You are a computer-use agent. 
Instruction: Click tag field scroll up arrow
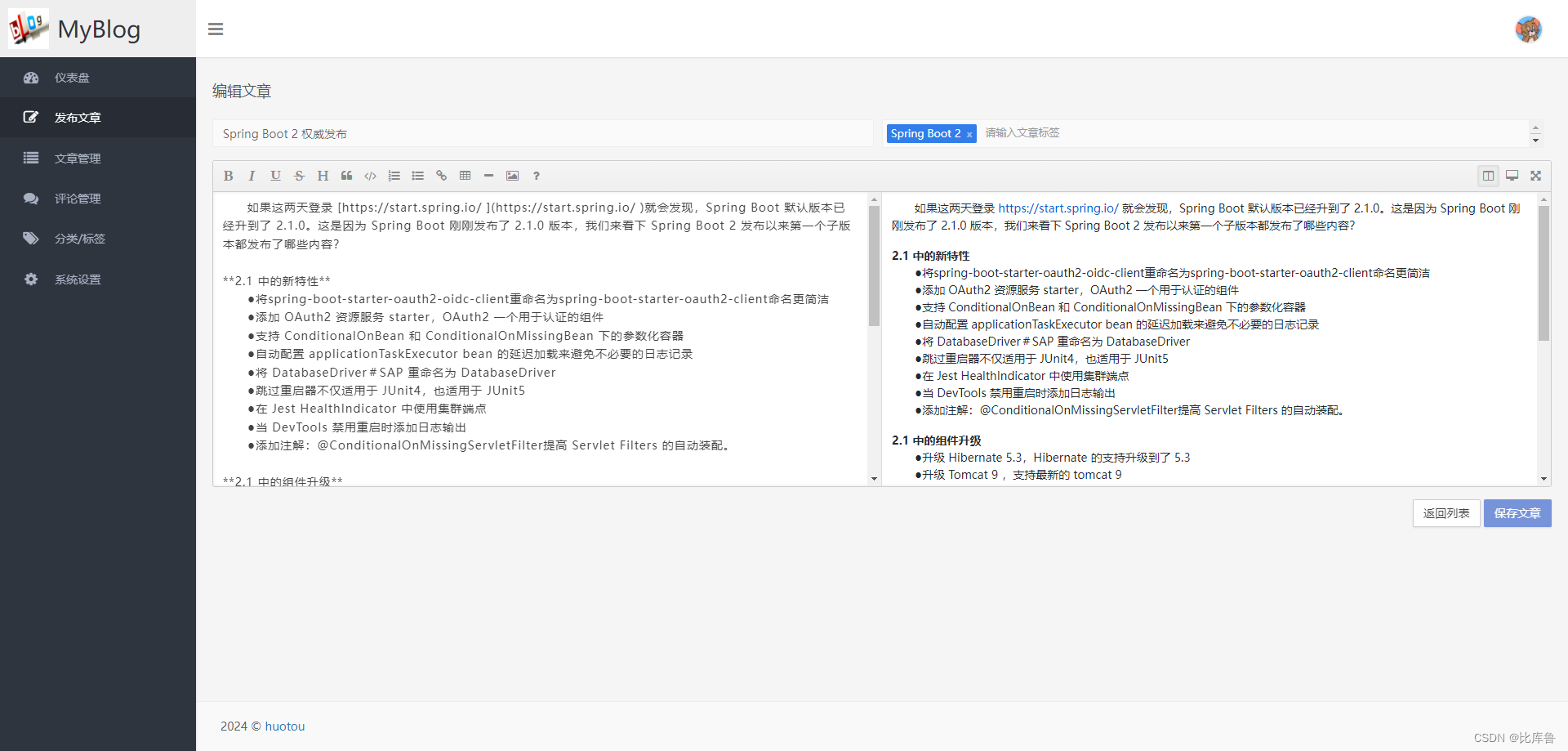tap(1535, 127)
